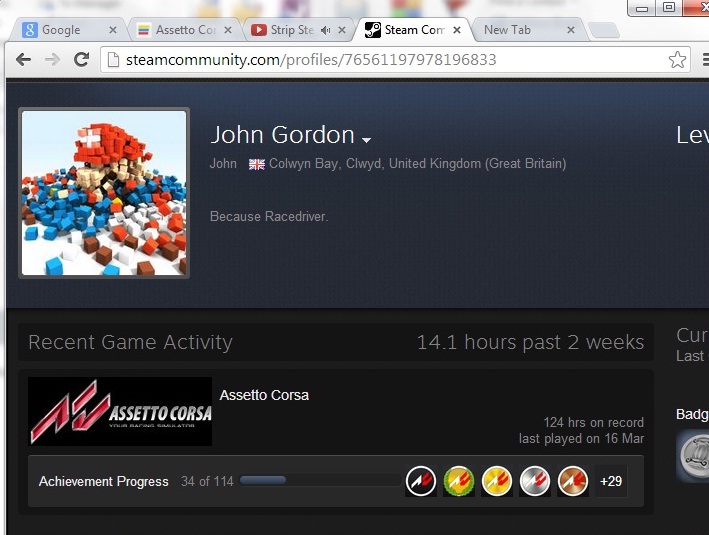Reload the page with the refresh icon
This screenshot has width=709, height=535.
coord(81,60)
